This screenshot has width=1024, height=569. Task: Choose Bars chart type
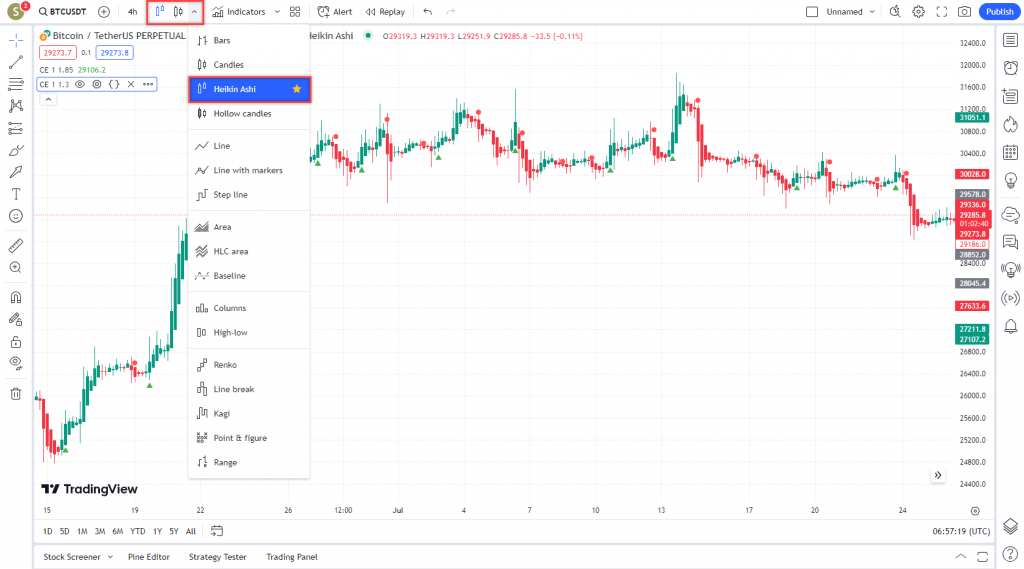tap(249, 41)
